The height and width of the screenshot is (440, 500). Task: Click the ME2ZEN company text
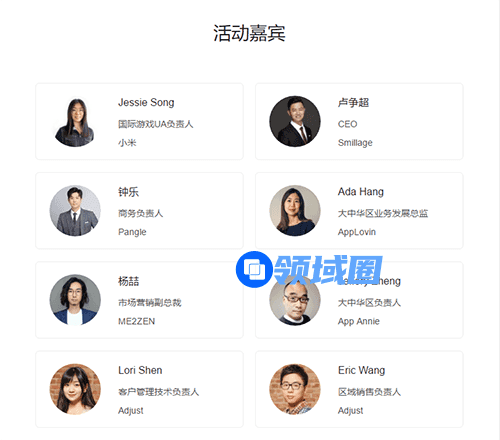click(x=136, y=321)
